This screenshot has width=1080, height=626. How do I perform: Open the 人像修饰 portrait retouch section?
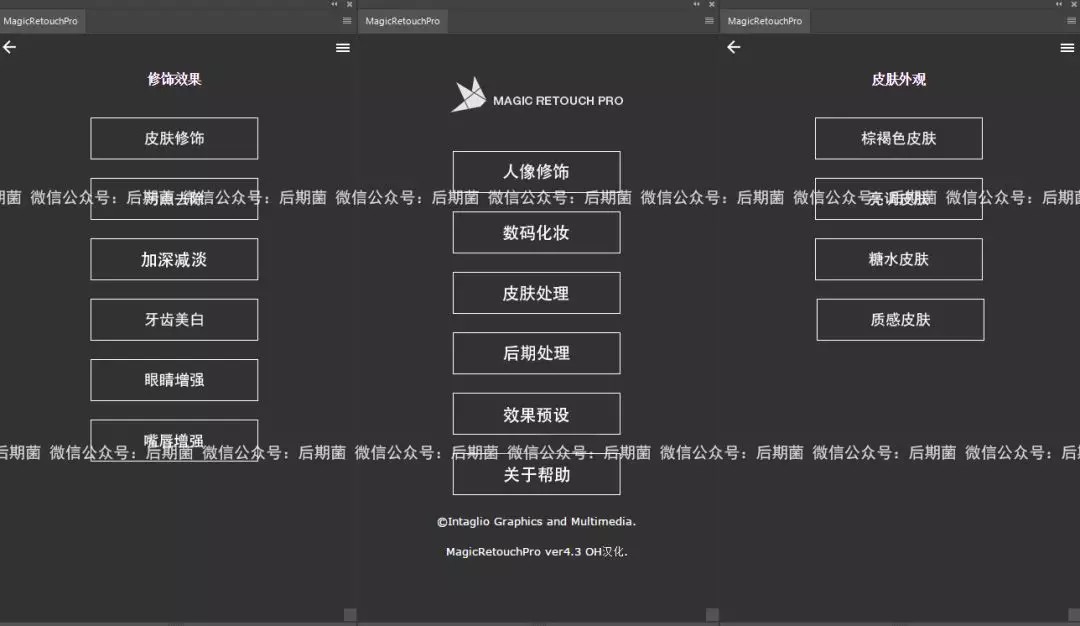pyautogui.click(x=537, y=171)
